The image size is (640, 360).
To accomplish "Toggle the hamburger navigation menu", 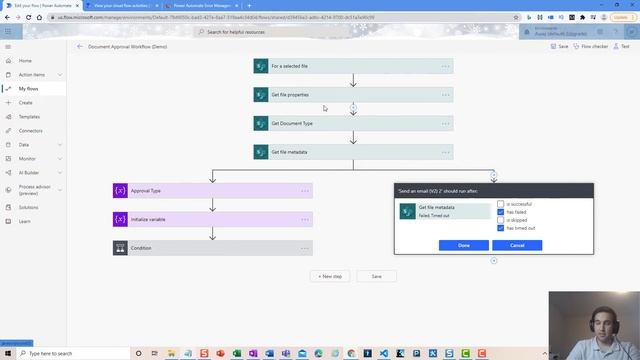I will [8, 47].
